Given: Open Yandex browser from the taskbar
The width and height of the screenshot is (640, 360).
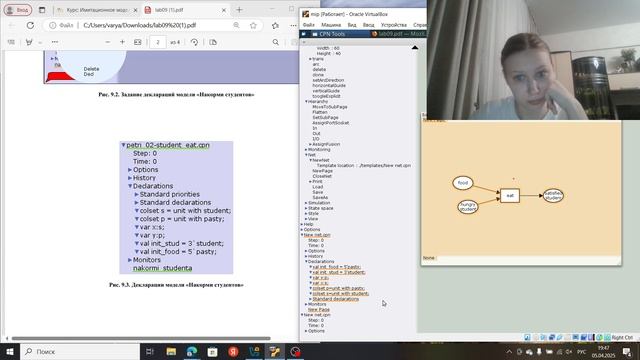Looking at the screenshot, I should tap(233, 351).
